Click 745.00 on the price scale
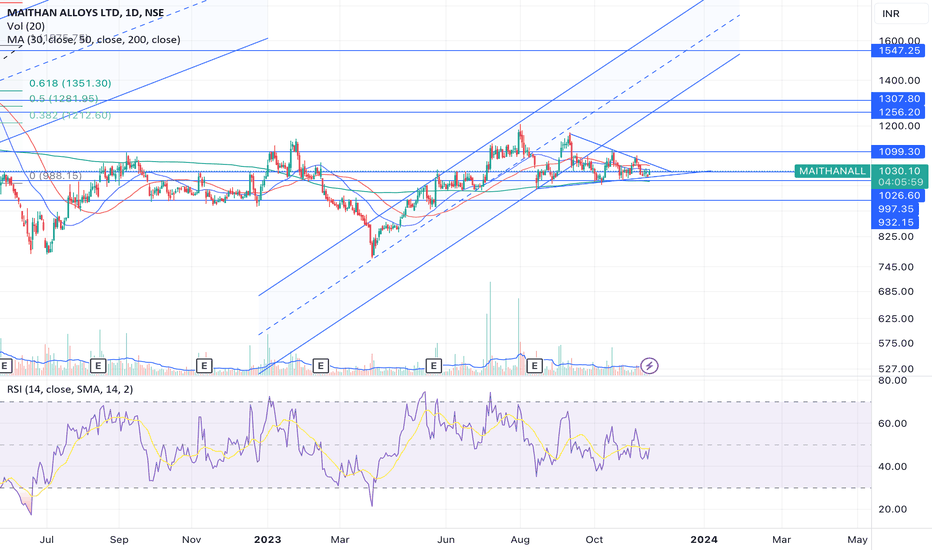Image resolution: width=932 pixels, height=550 pixels. coord(896,267)
